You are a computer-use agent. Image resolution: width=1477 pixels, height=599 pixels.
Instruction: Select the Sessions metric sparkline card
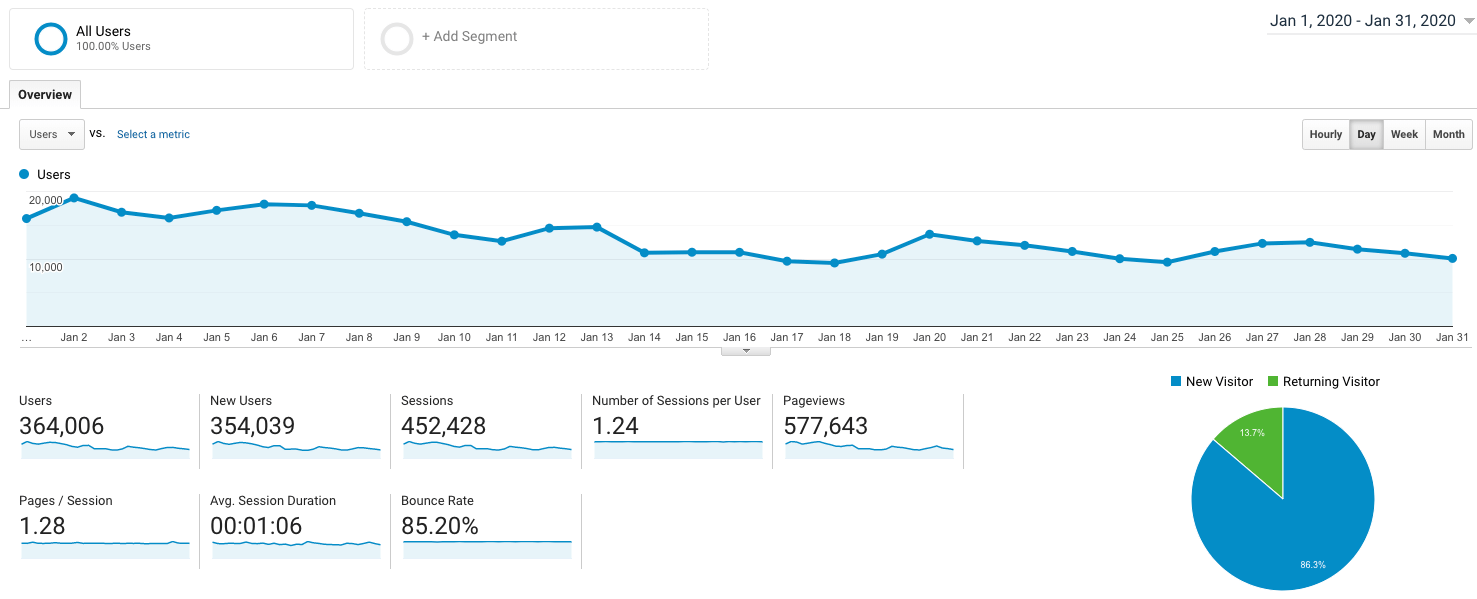tap(486, 430)
